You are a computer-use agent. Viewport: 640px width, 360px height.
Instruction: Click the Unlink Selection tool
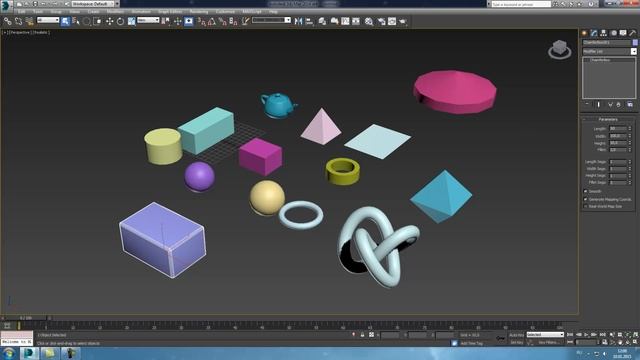pos(18,21)
